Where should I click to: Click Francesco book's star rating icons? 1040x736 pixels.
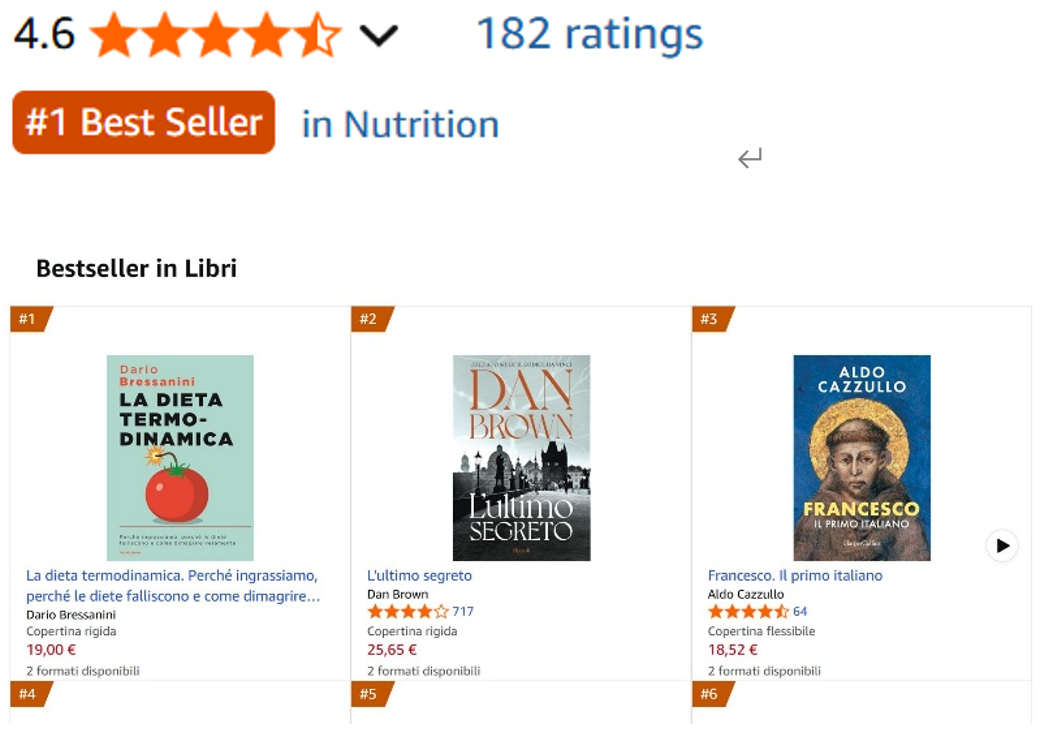(748, 612)
